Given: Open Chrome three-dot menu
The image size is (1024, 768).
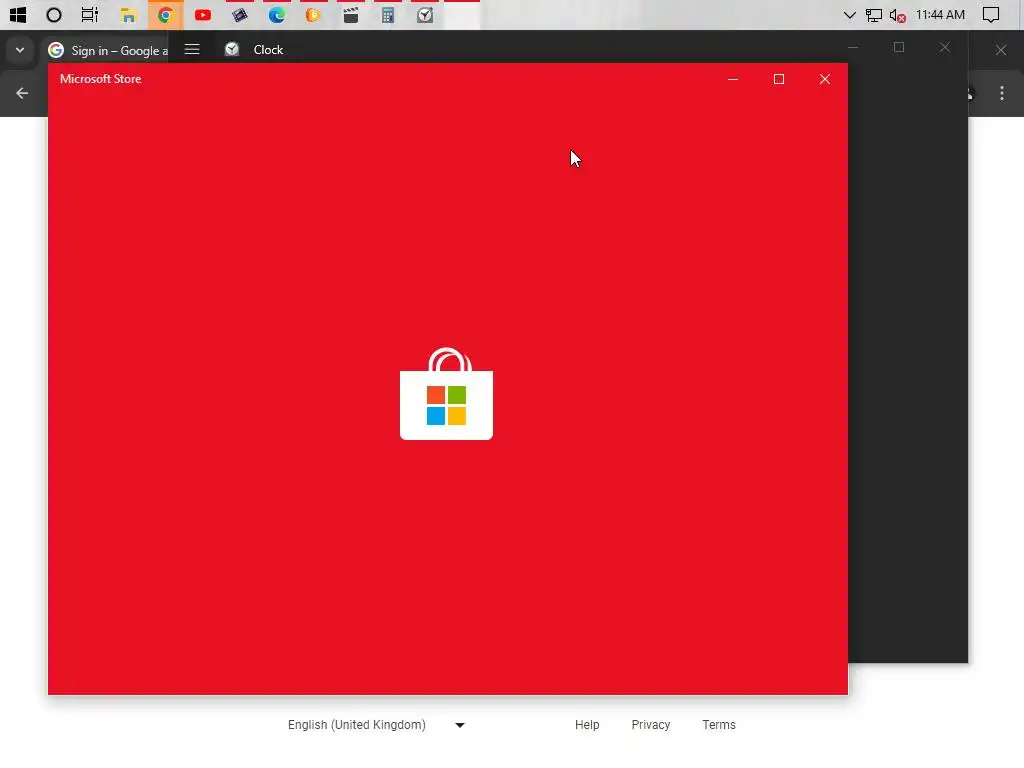Looking at the screenshot, I should pos(1002,93).
